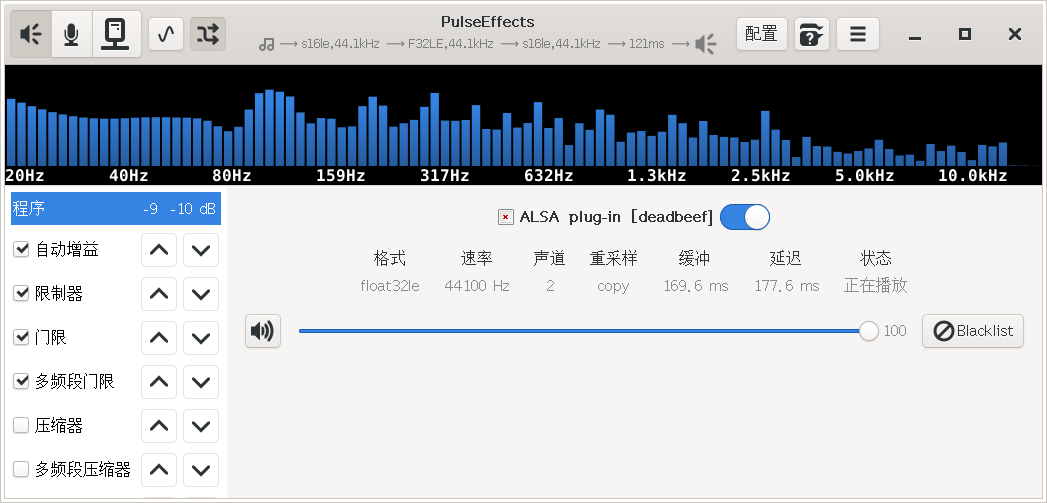Select the 自动增益 effect label
This screenshot has width=1047, height=503.
[67, 250]
